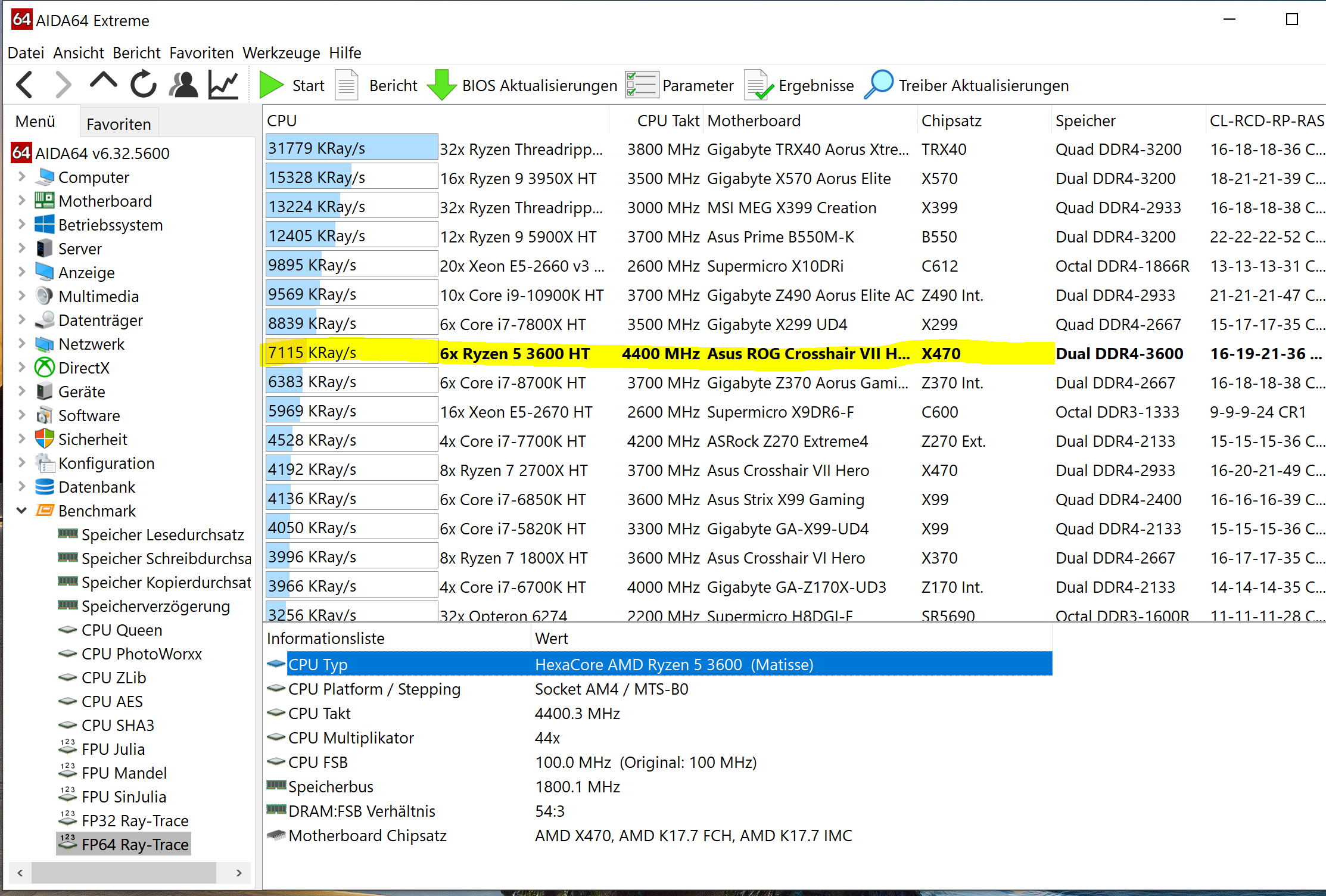Click the up-level arrow icon
Viewport: 1326px width, 896px height.
(x=103, y=82)
